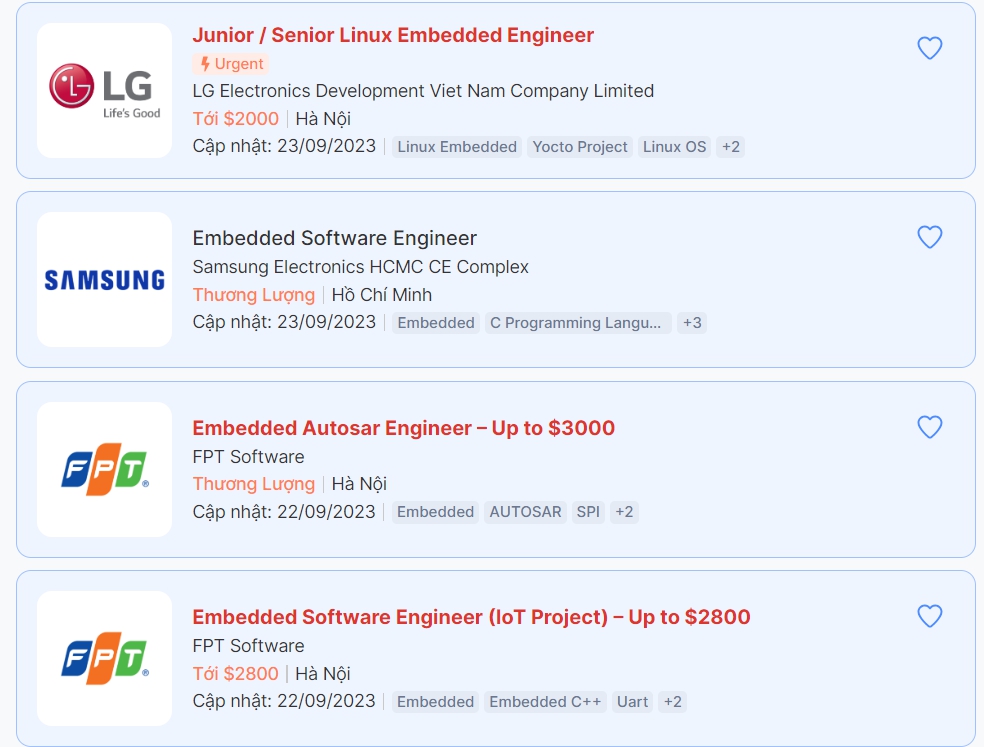The height and width of the screenshot is (747, 984).
Task: Click the Yocto Project skill tag
Action: (580, 147)
